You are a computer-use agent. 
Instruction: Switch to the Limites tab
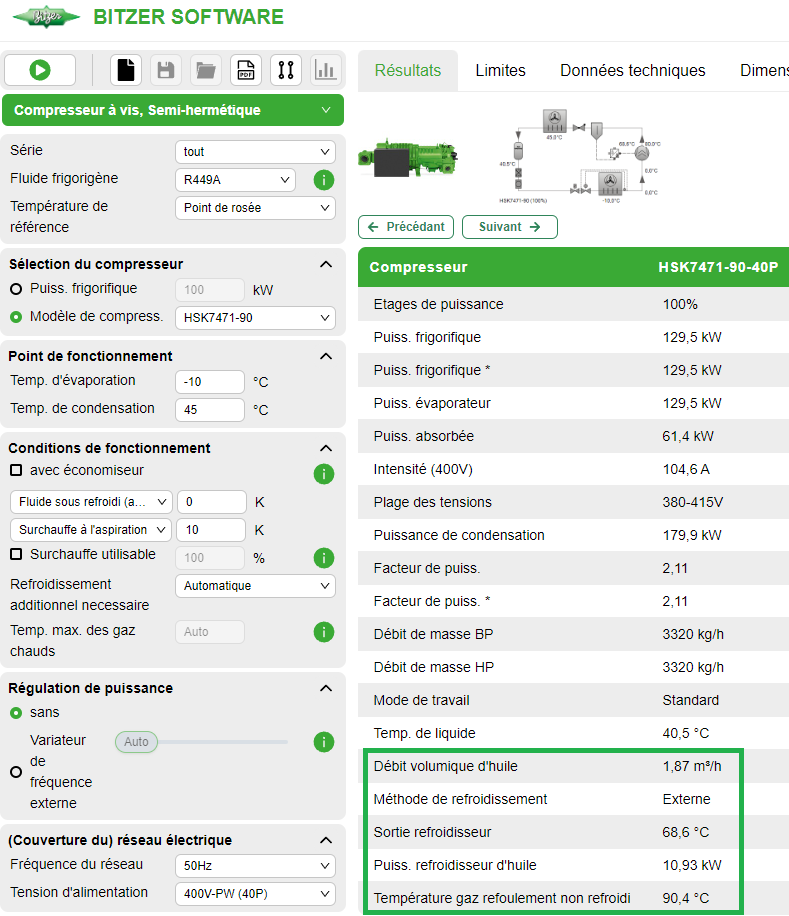tap(500, 71)
